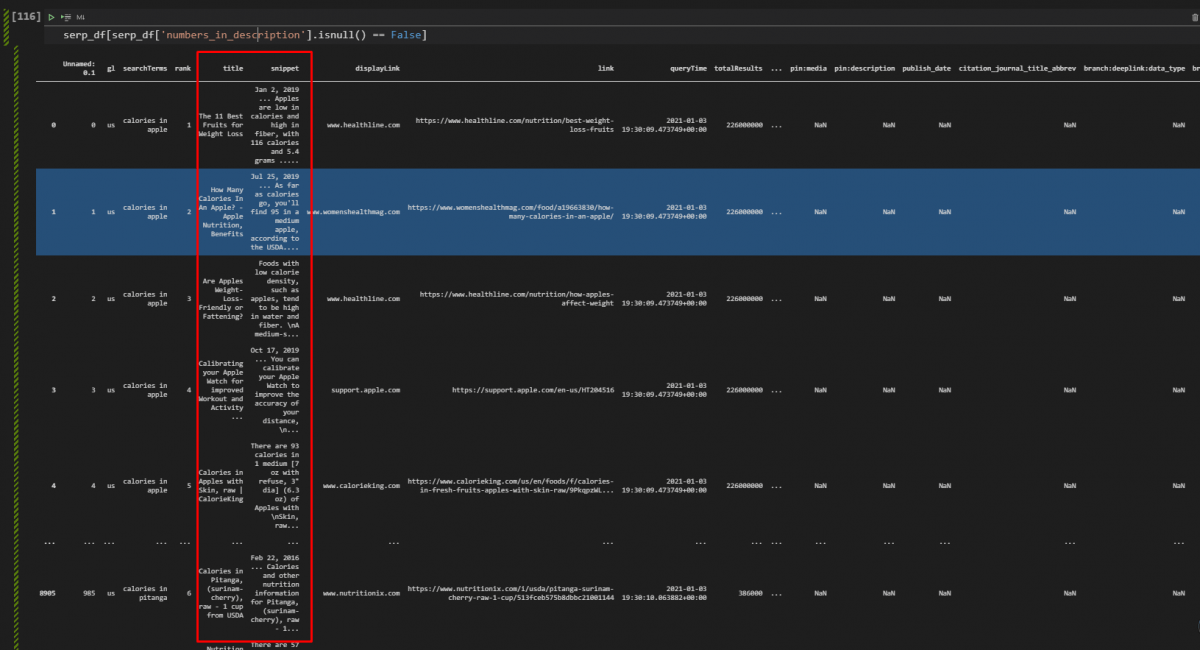The width and height of the screenshot is (1200, 650).
Task: Click snippet starting 'Oct 17, 2019'
Action: 274,390
